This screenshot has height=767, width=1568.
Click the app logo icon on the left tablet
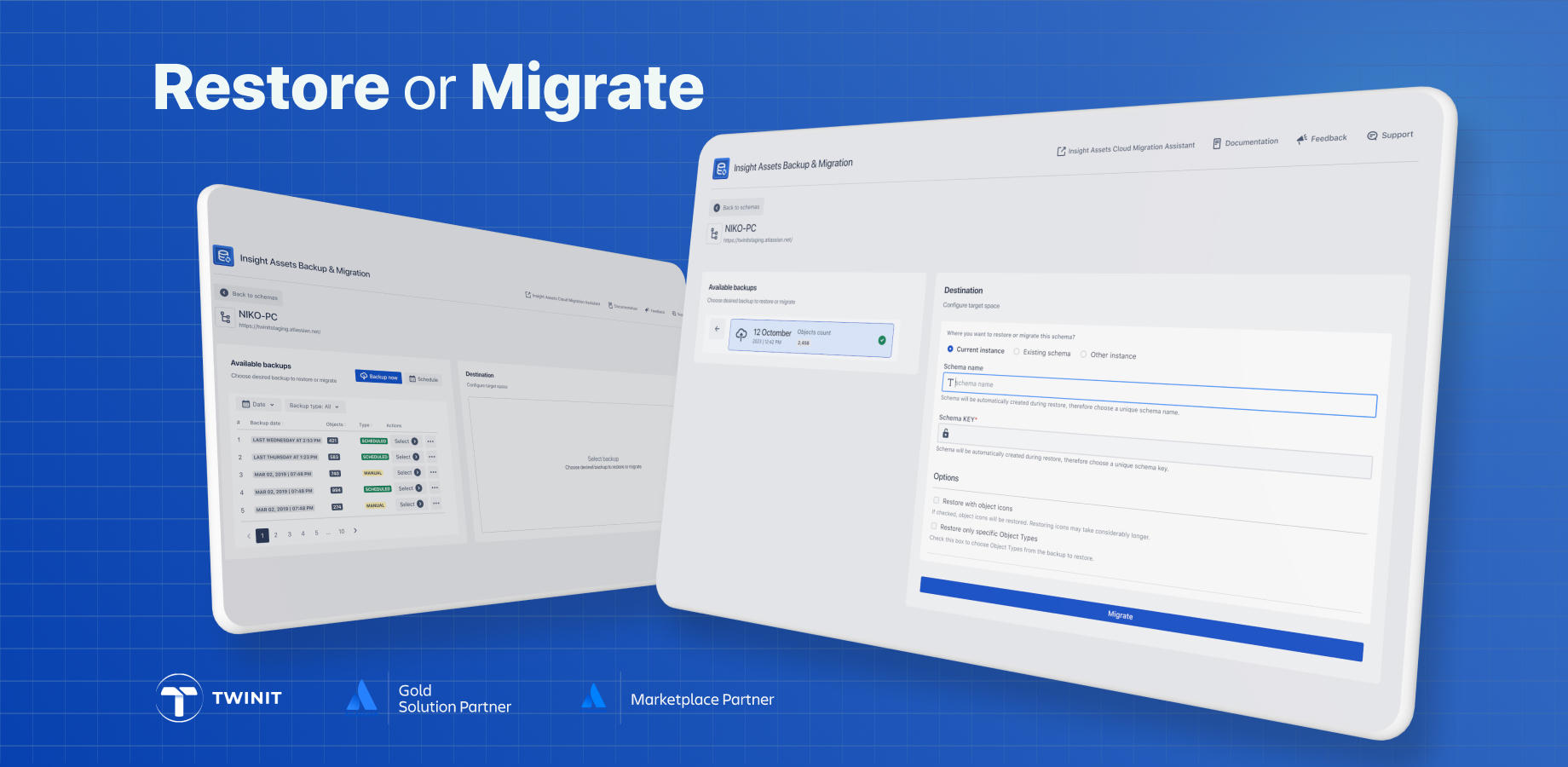pos(223,255)
